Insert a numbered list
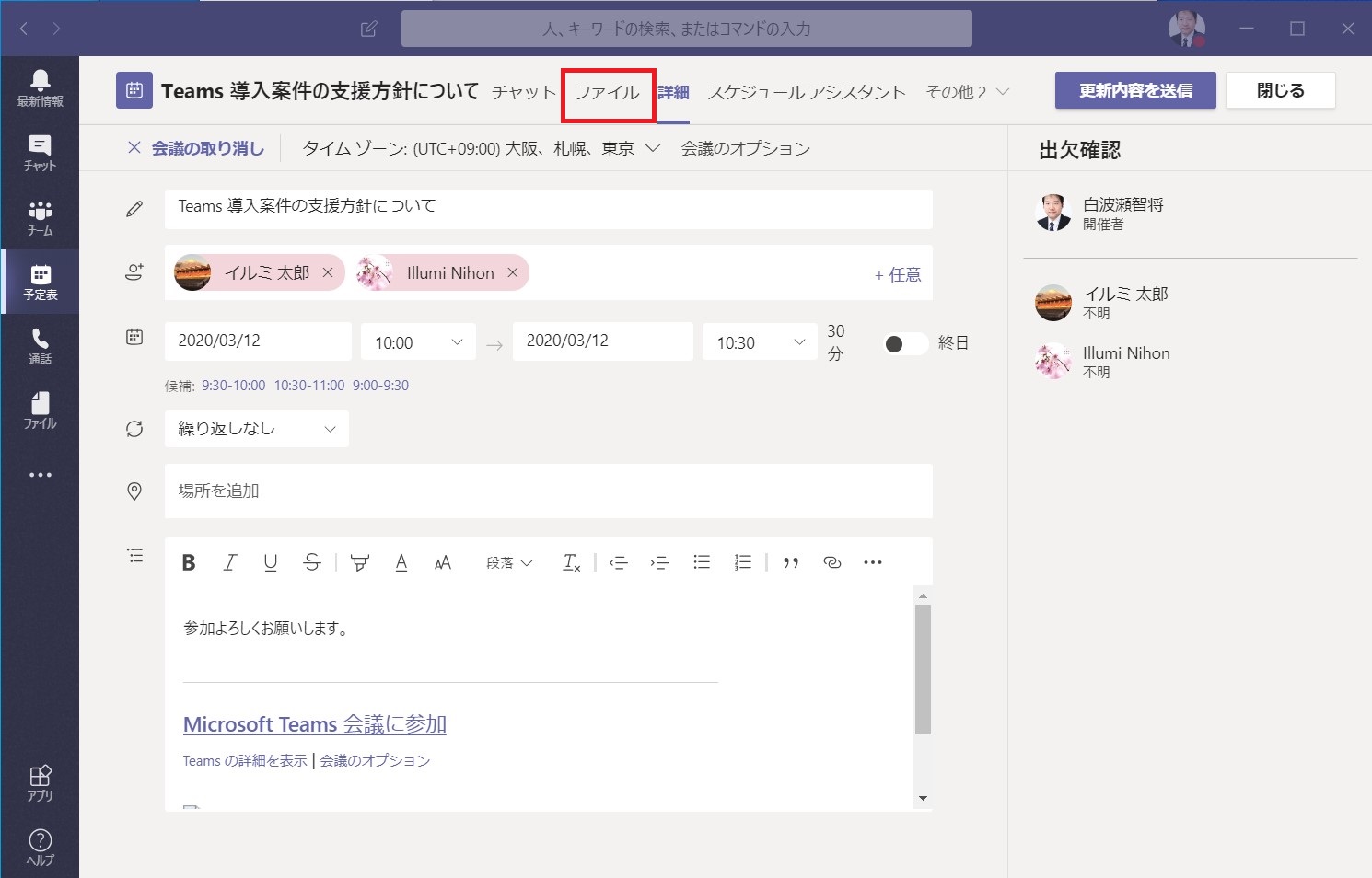Viewport: 1372px width, 878px height. 742,562
